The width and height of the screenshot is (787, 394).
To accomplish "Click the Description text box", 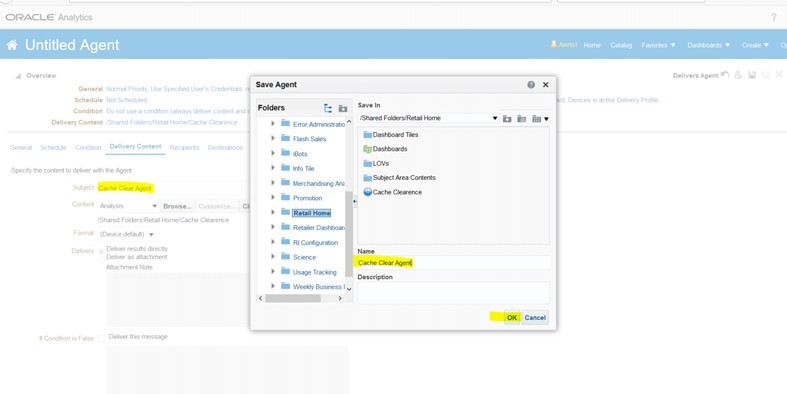I will pos(453,293).
